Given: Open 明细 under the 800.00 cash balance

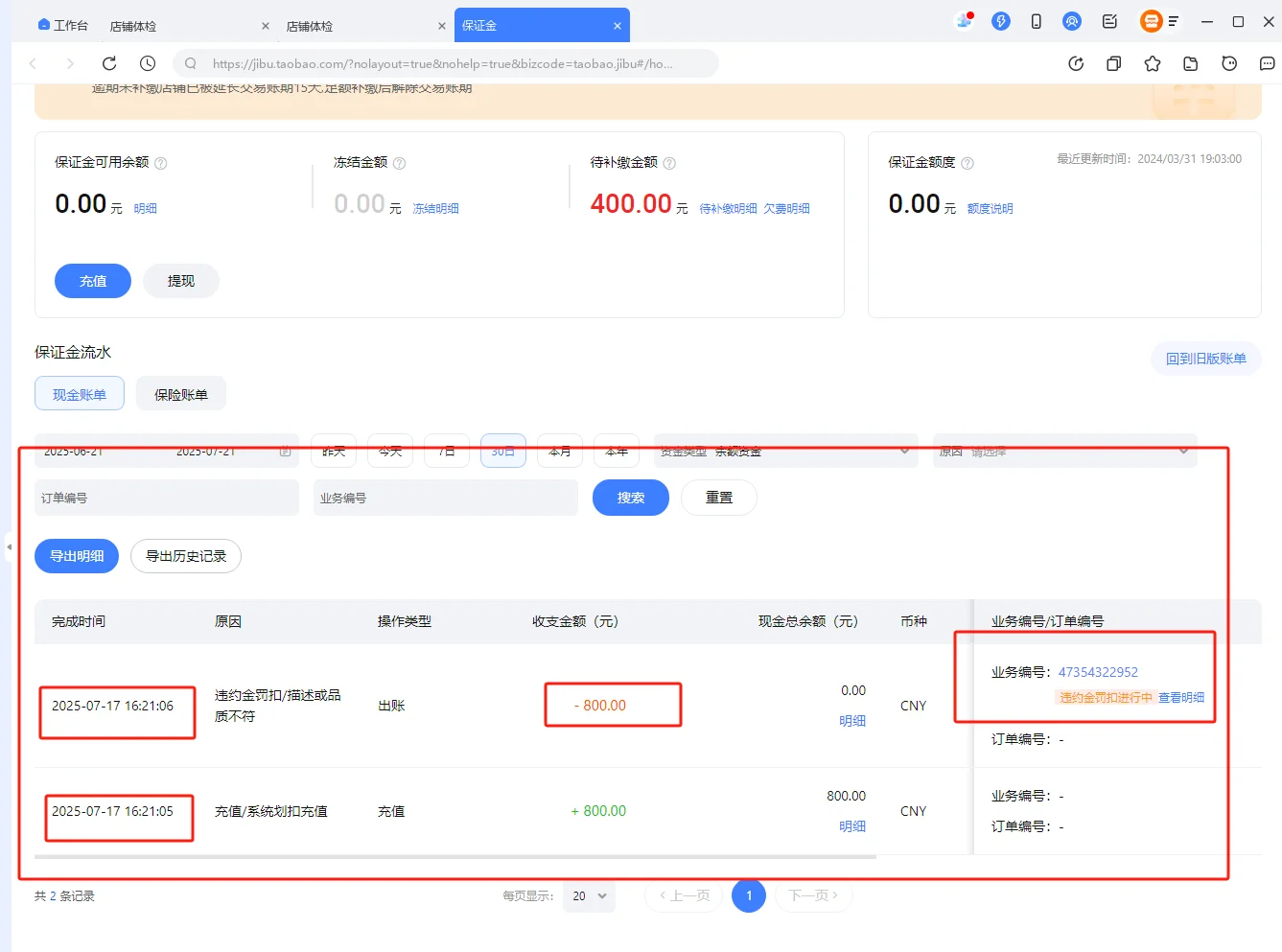Looking at the screenshot, I should [852, 826].
